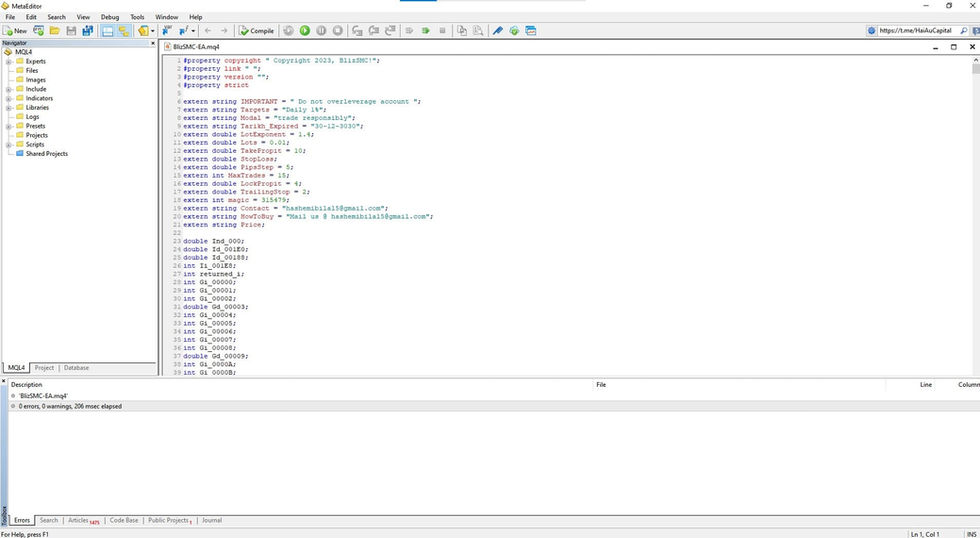
Task: Open the dropdown arrow beside the bookmark icon
Action: [153, 31]
